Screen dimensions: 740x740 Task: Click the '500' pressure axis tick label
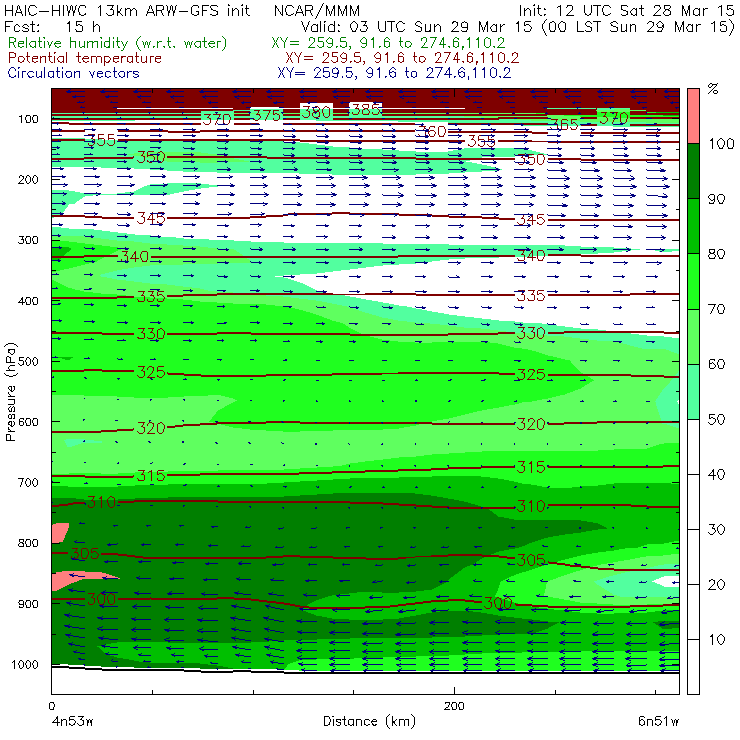point(28,362)
